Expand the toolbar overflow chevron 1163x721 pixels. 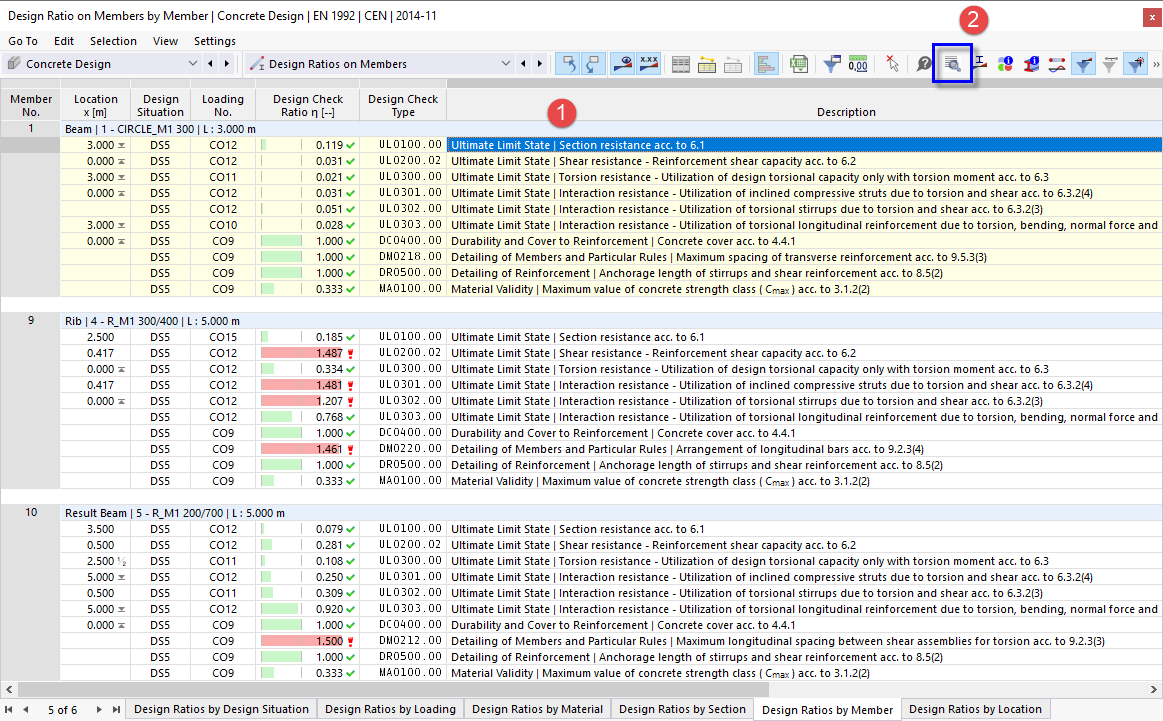point(1156,65)
